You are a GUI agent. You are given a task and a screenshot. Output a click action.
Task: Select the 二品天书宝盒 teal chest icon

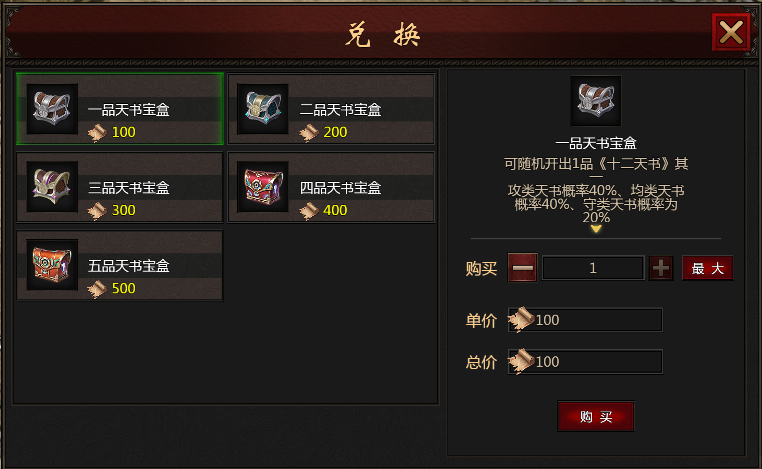click(263, 109)
